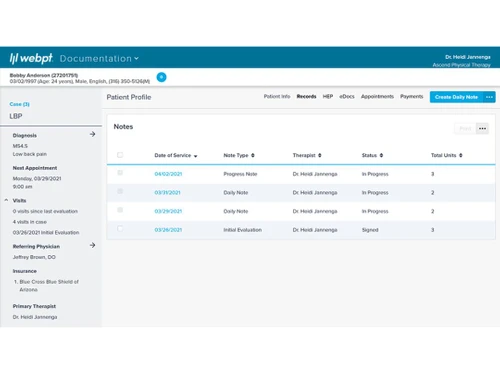Check the 03/26/2021 note checkbox

click(120, 229)
